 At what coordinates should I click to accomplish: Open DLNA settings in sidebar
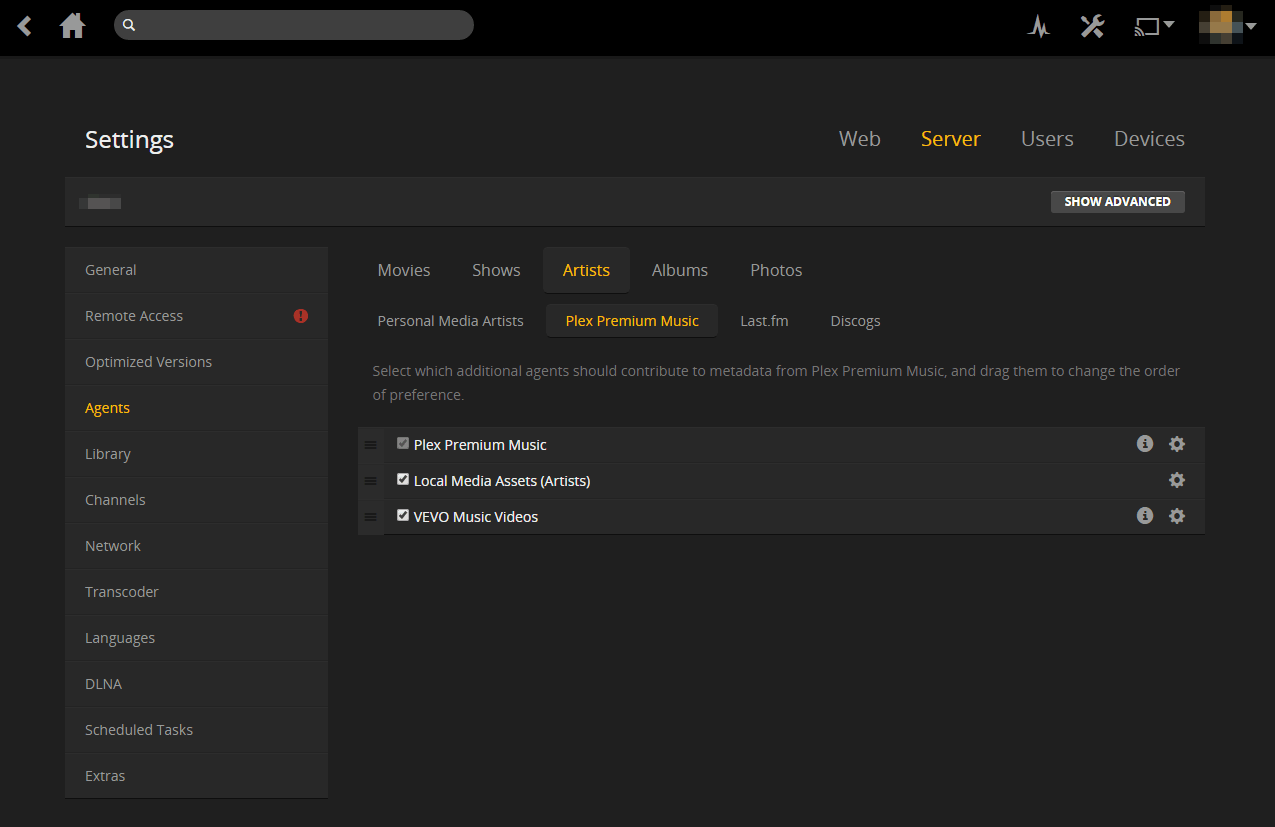coord(196,684)
